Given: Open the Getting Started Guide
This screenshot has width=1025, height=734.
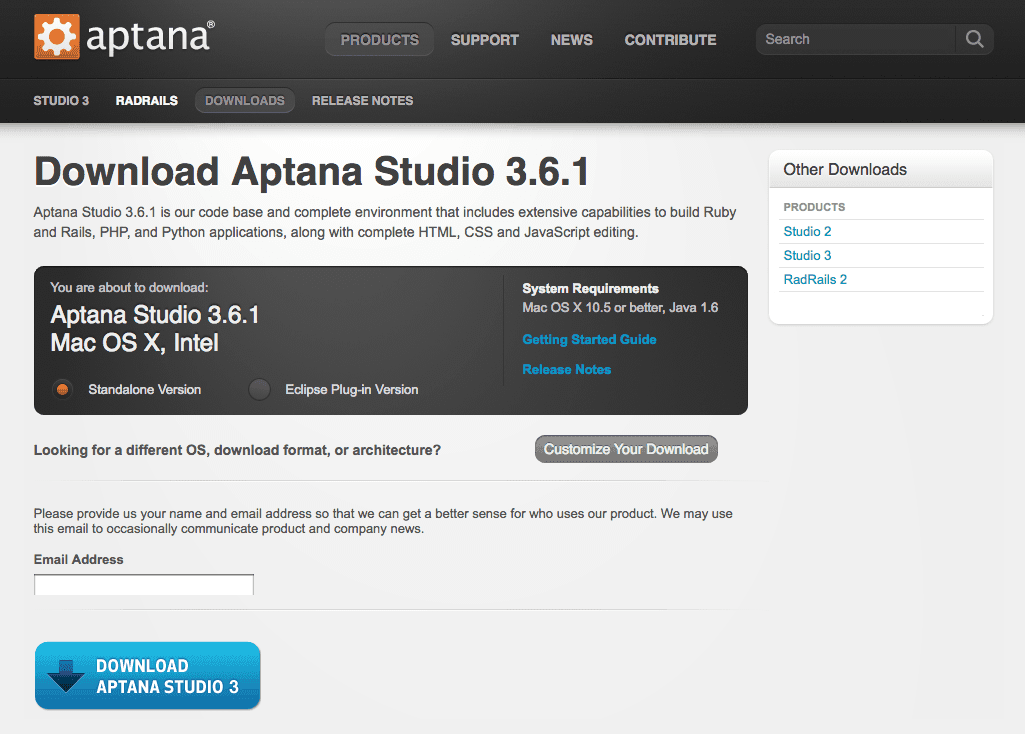Looking at the screenshot, I should coord(589,339).
